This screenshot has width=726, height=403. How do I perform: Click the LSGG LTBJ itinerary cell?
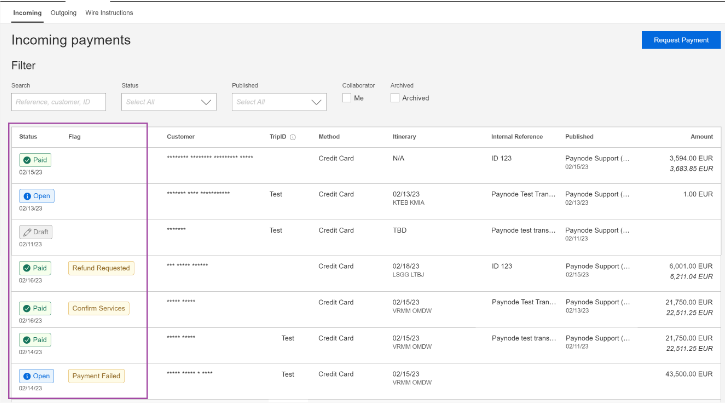(x=408, y=275)
